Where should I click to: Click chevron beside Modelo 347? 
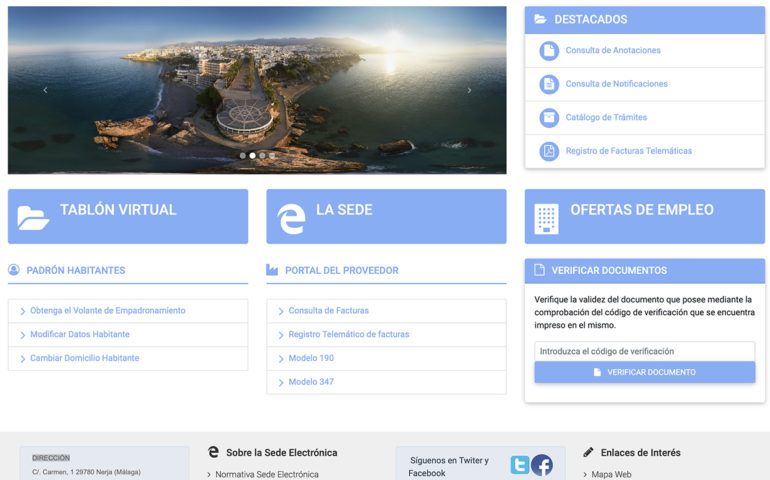pos(281,382)
